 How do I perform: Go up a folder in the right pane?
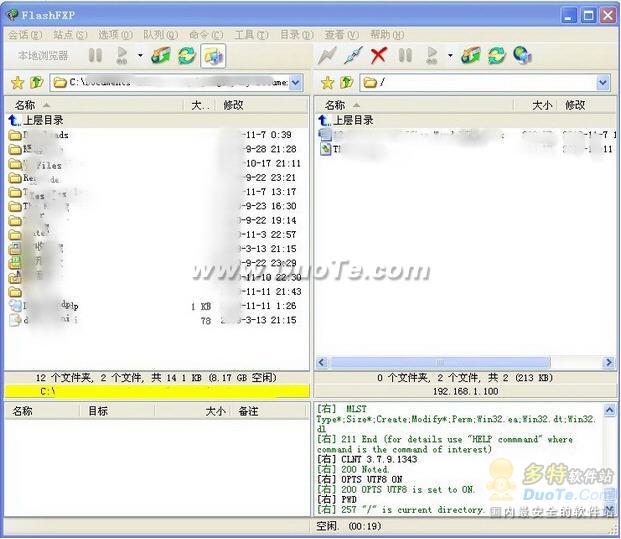[347, 82]
